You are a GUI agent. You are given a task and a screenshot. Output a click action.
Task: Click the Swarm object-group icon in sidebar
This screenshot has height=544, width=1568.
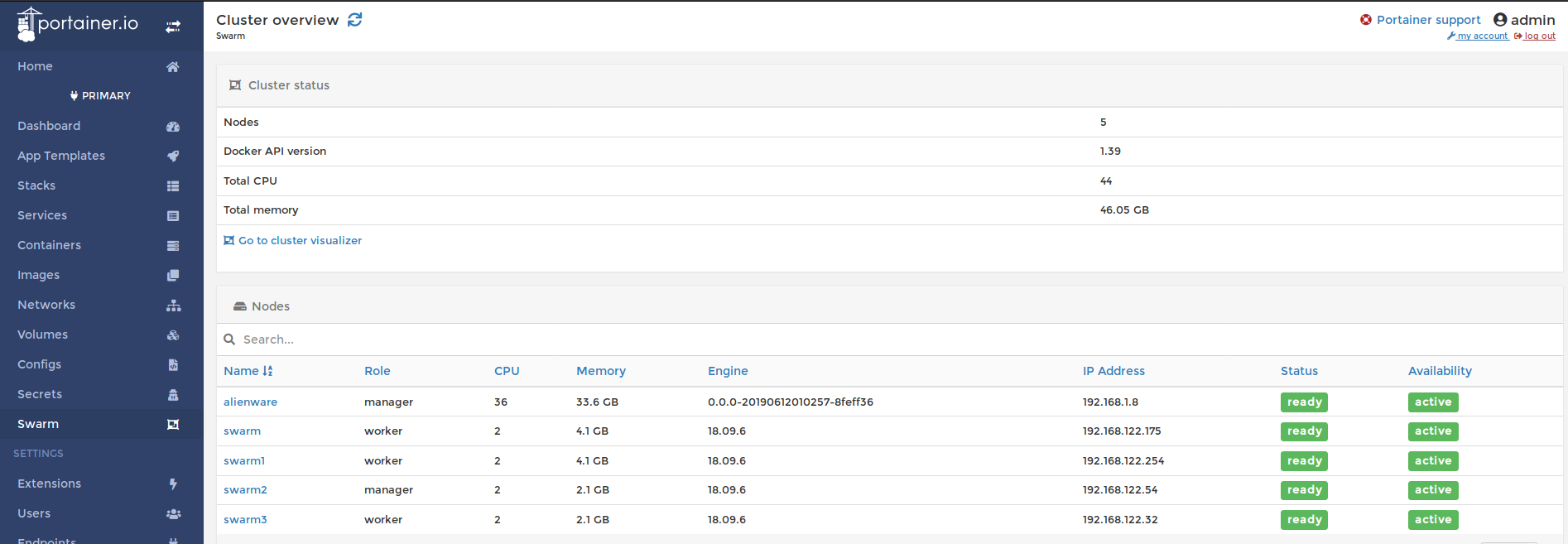pyautogui.click(x=173, y=425)
